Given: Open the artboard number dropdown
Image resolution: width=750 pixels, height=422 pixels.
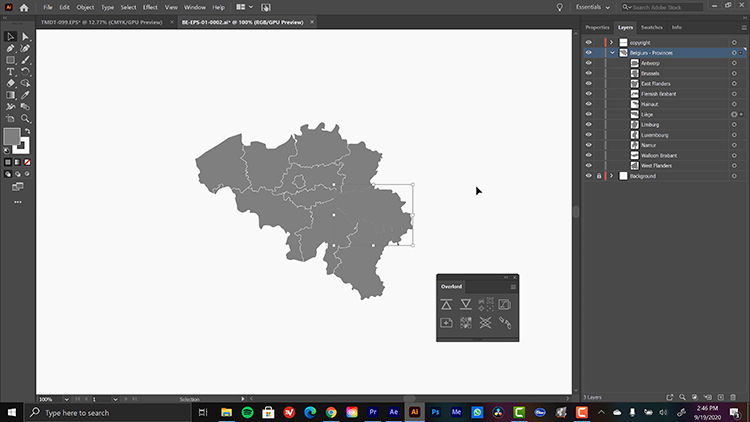Looking at the screenshot, I should click(115, 400).
